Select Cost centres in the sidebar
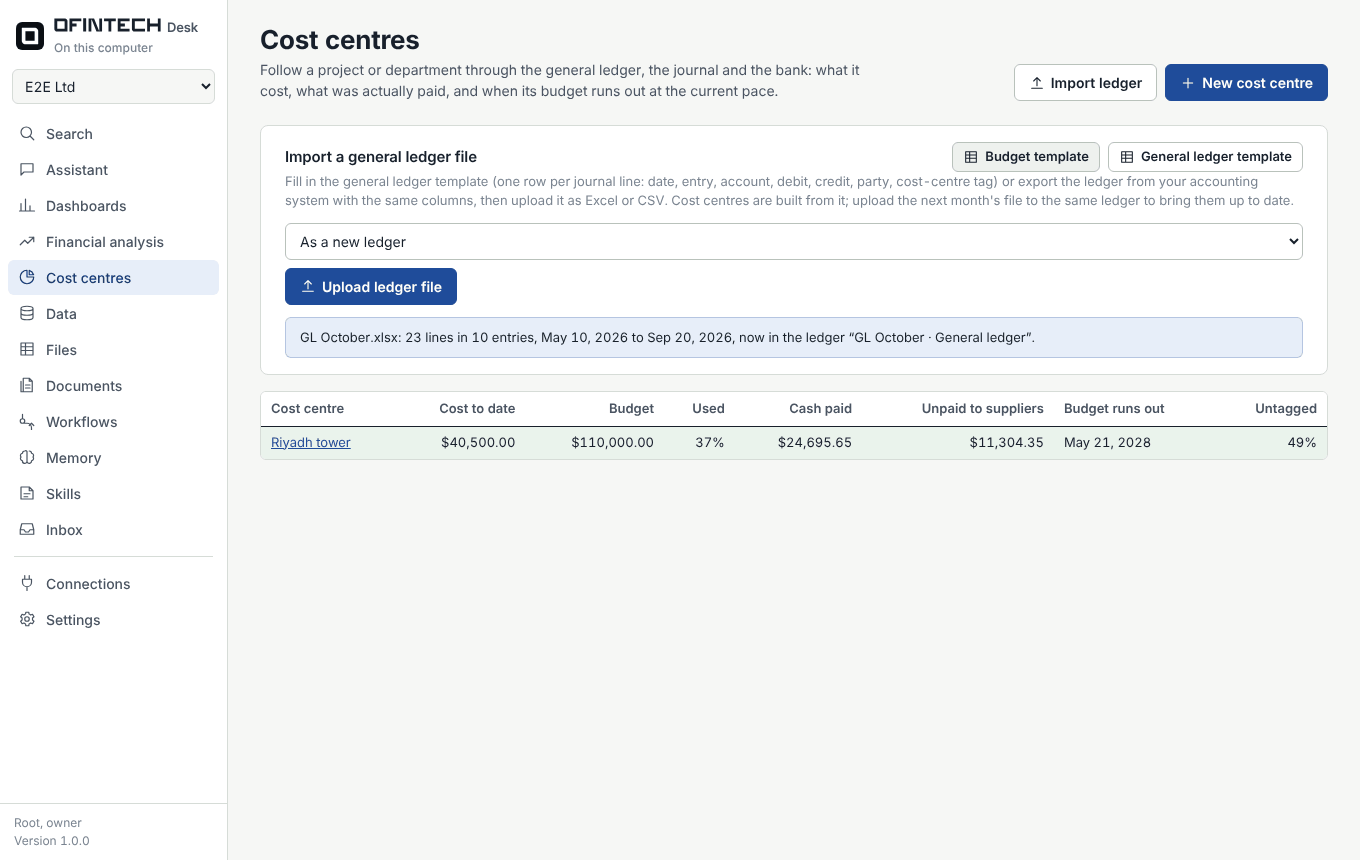The image size is (1360, 860). (113, 278)
